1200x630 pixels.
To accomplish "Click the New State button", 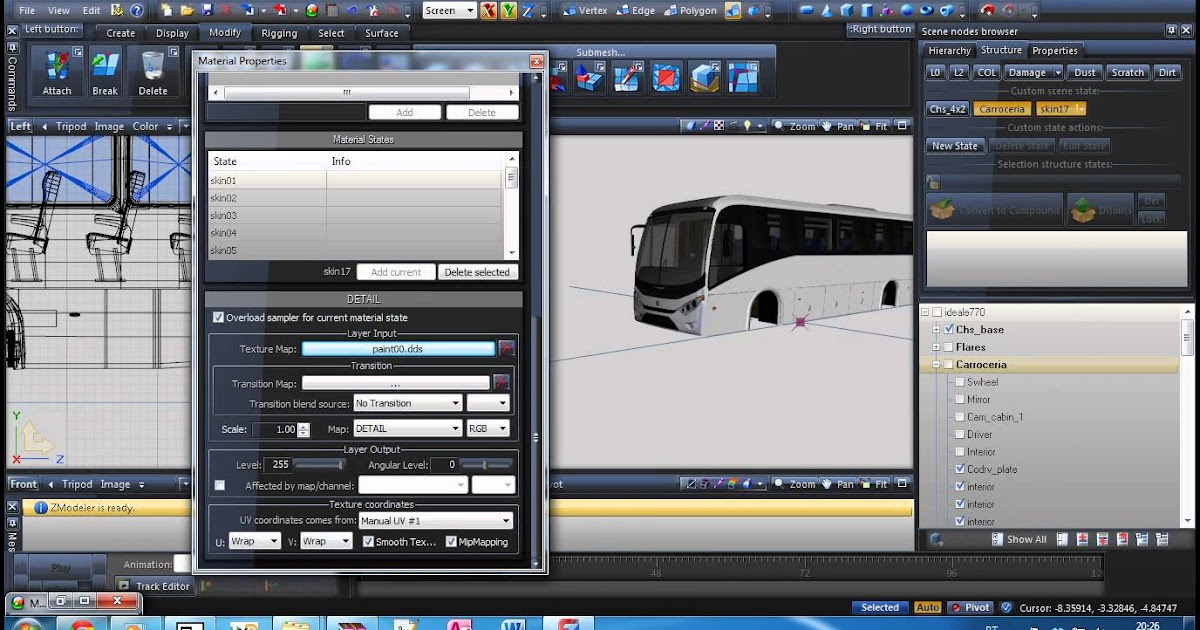I will pyautogui.click(x=954, y=145).
